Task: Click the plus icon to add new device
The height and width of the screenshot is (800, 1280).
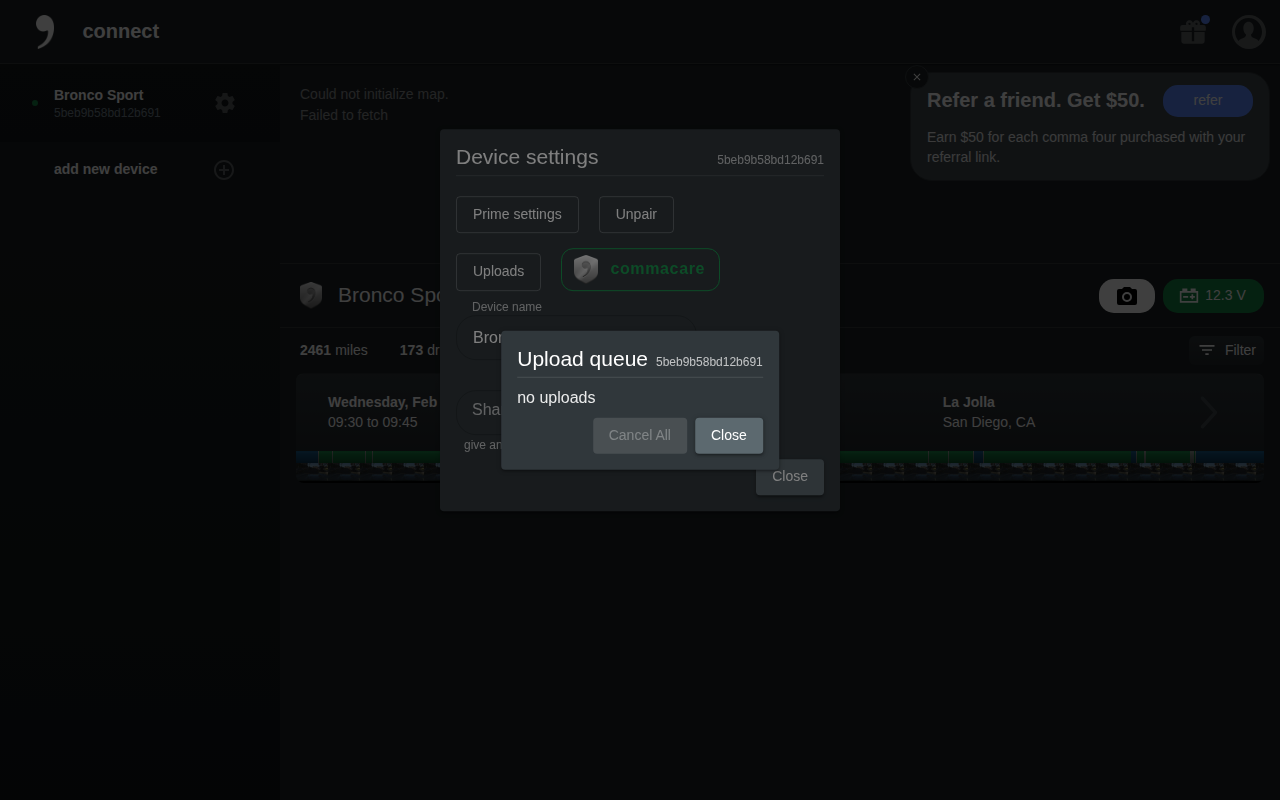Action: pos(224,170)
